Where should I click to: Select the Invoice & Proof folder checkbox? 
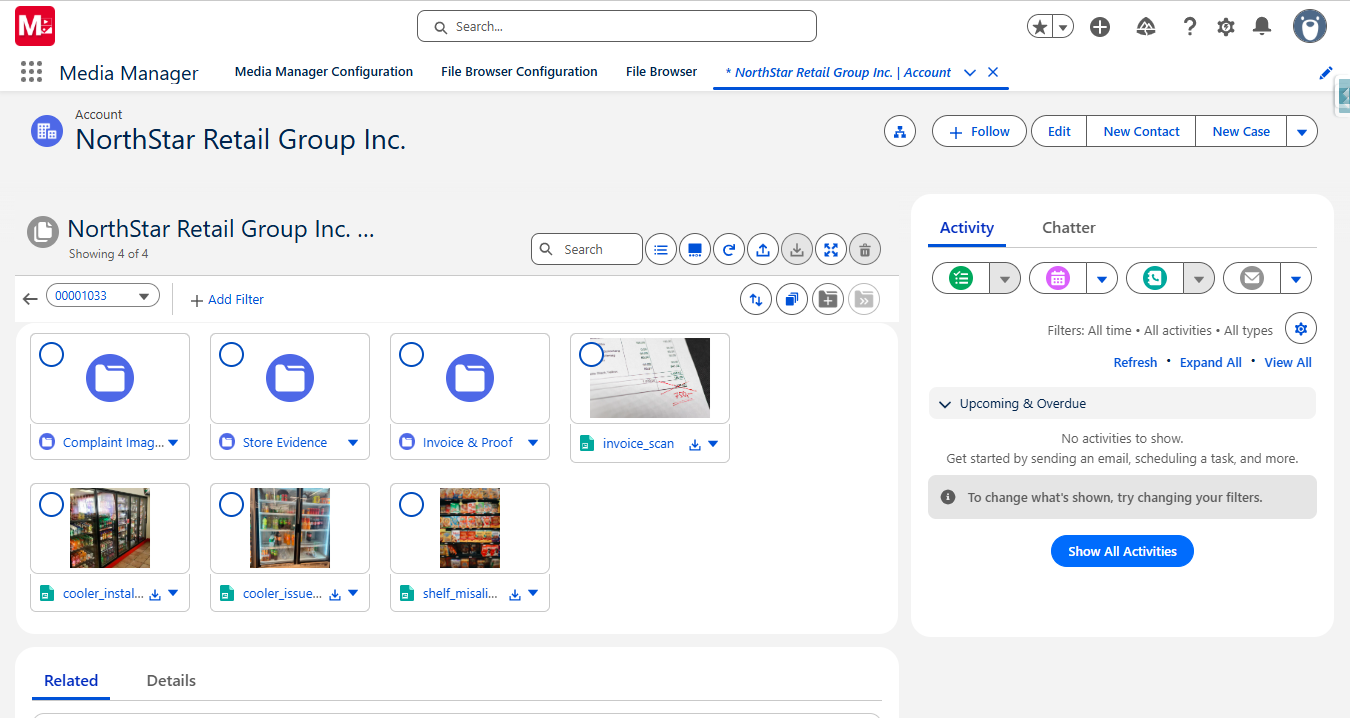(x=411, y=354)
